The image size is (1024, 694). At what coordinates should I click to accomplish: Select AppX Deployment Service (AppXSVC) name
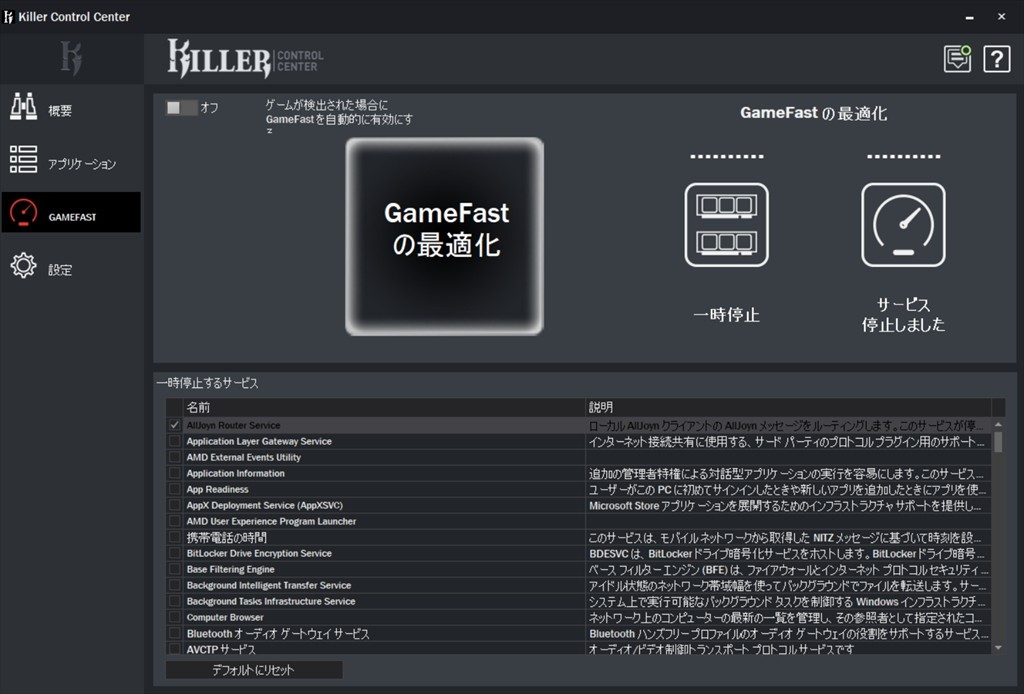[x=264, y=505]
